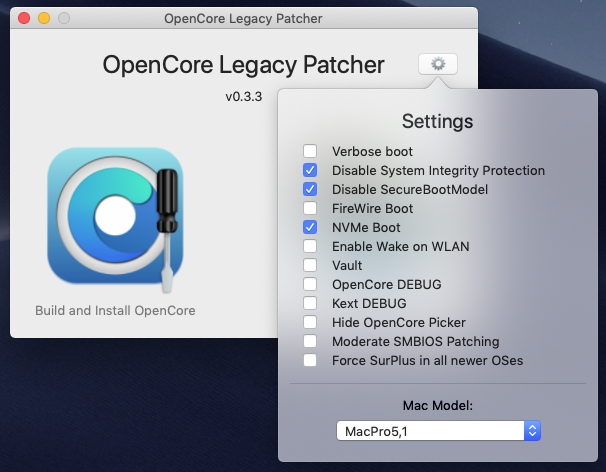Tick the Vault checkbox
The width and height of the screenshot is (606, 472).
click(310, 265)
